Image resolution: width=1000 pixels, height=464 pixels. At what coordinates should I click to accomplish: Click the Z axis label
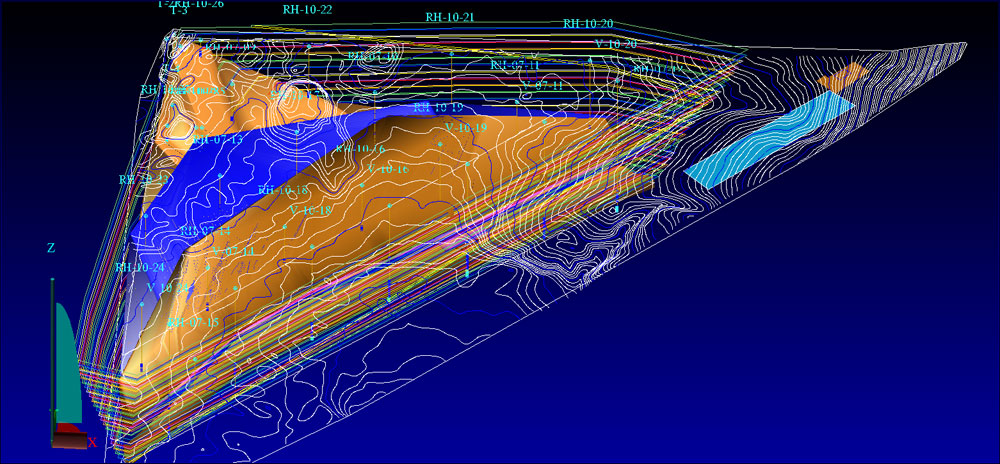[51, 248]
